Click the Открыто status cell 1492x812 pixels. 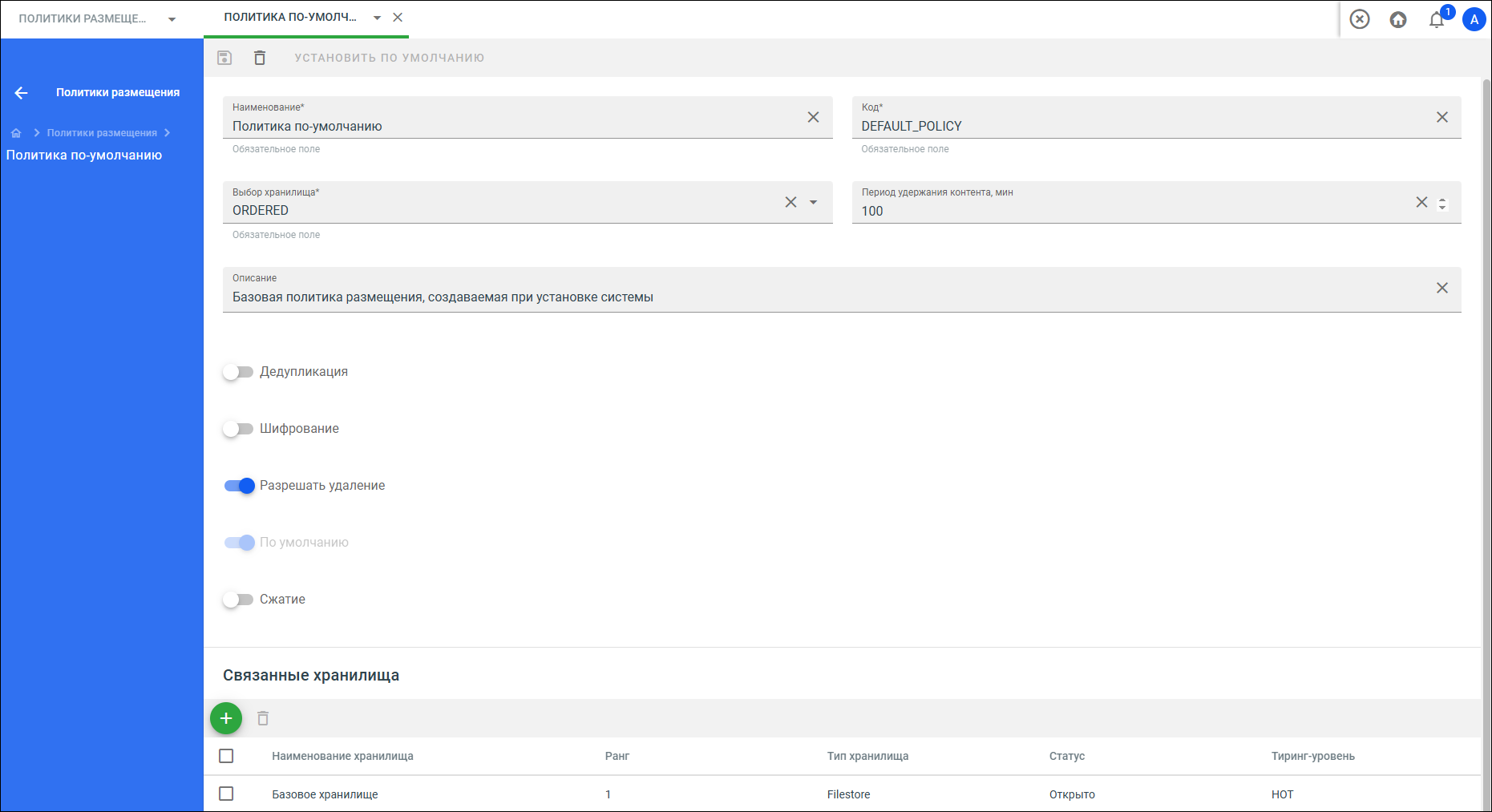click(1072, 794)
